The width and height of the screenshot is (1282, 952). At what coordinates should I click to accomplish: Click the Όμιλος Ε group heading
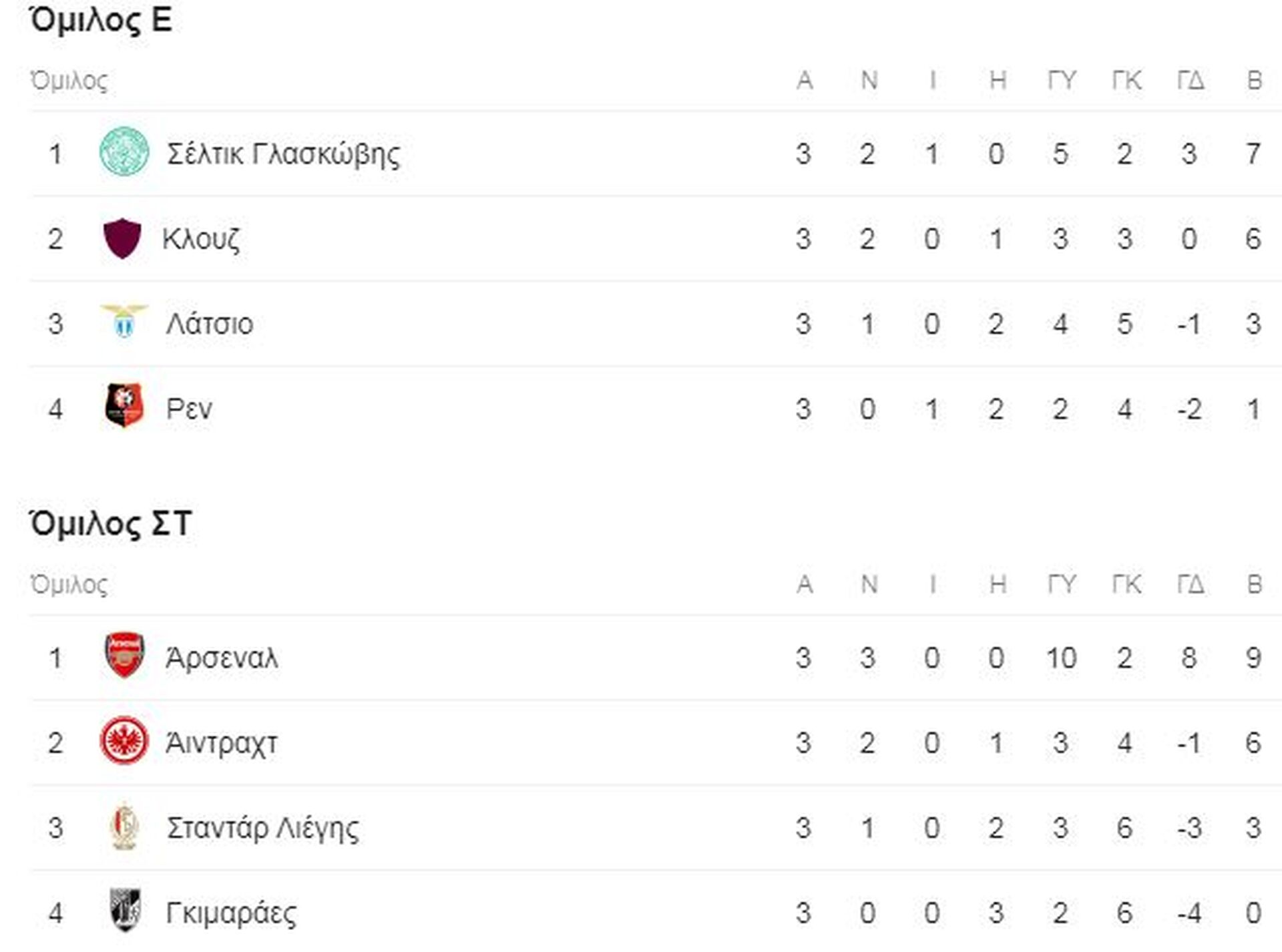pos(101,19)
